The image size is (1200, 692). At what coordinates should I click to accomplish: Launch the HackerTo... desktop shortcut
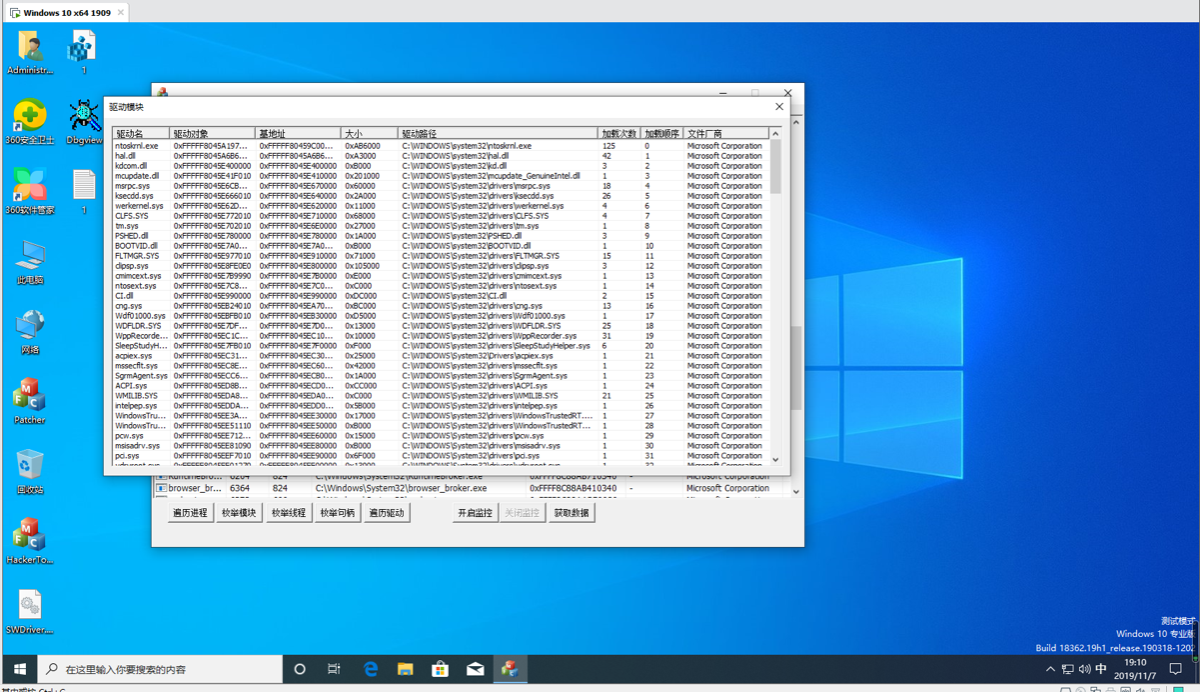pos(29,542)
